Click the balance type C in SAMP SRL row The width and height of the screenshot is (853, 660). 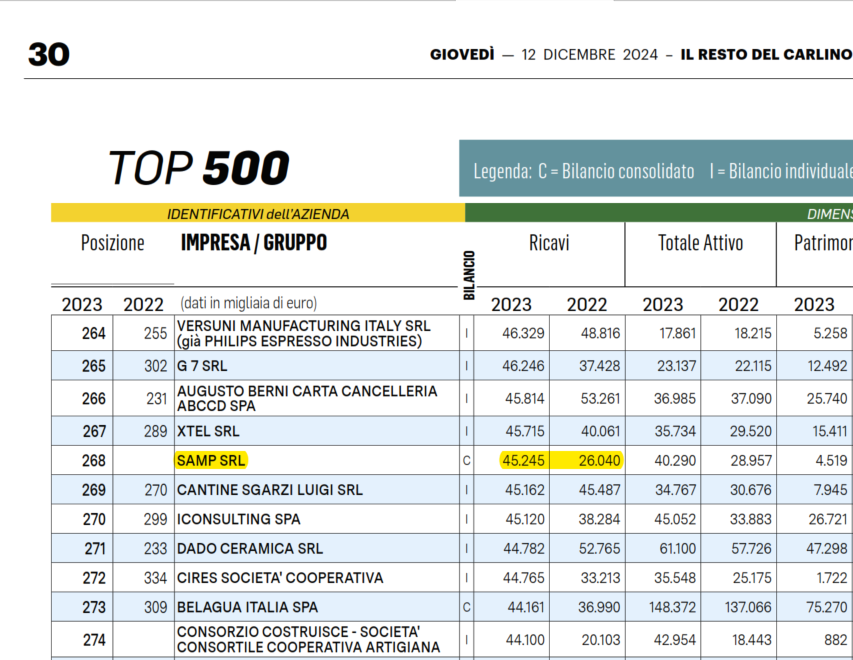466,461
